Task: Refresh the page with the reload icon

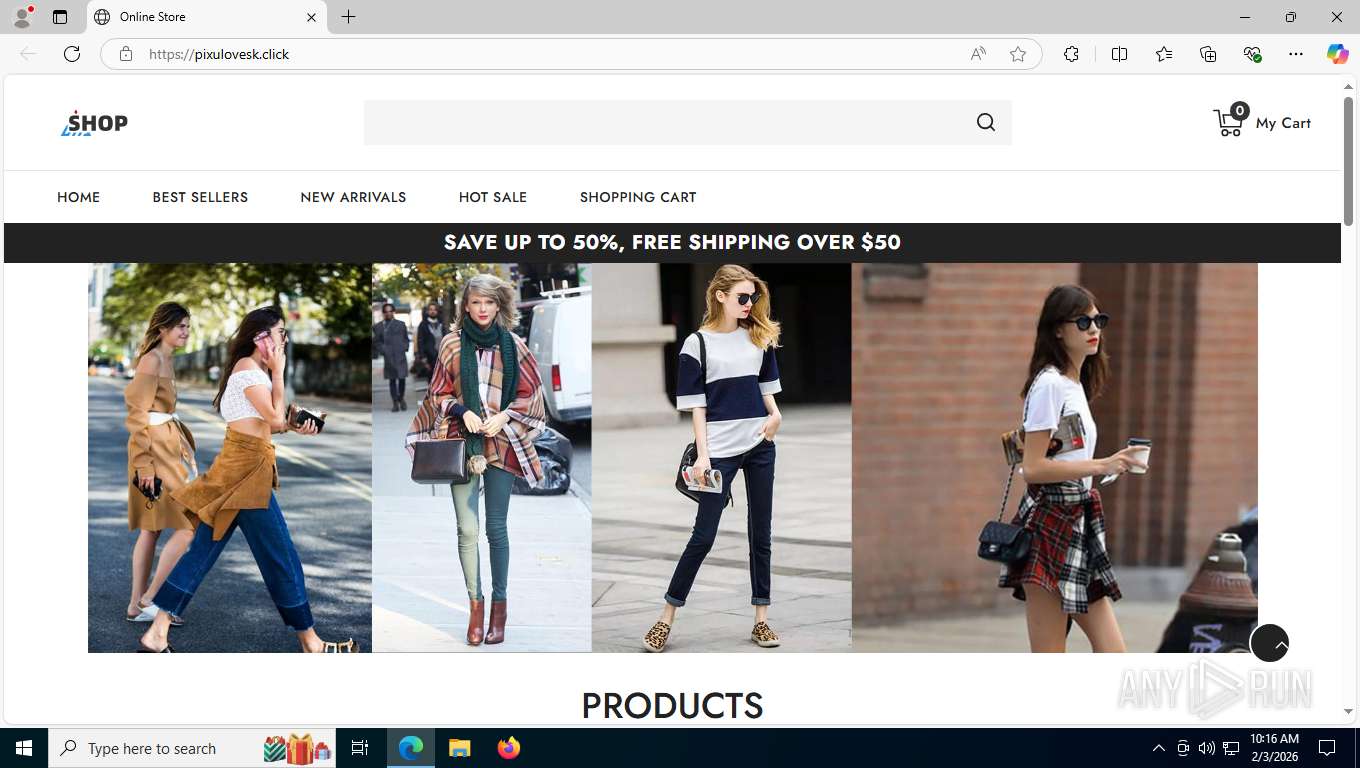Action: [x=72, y=54]
